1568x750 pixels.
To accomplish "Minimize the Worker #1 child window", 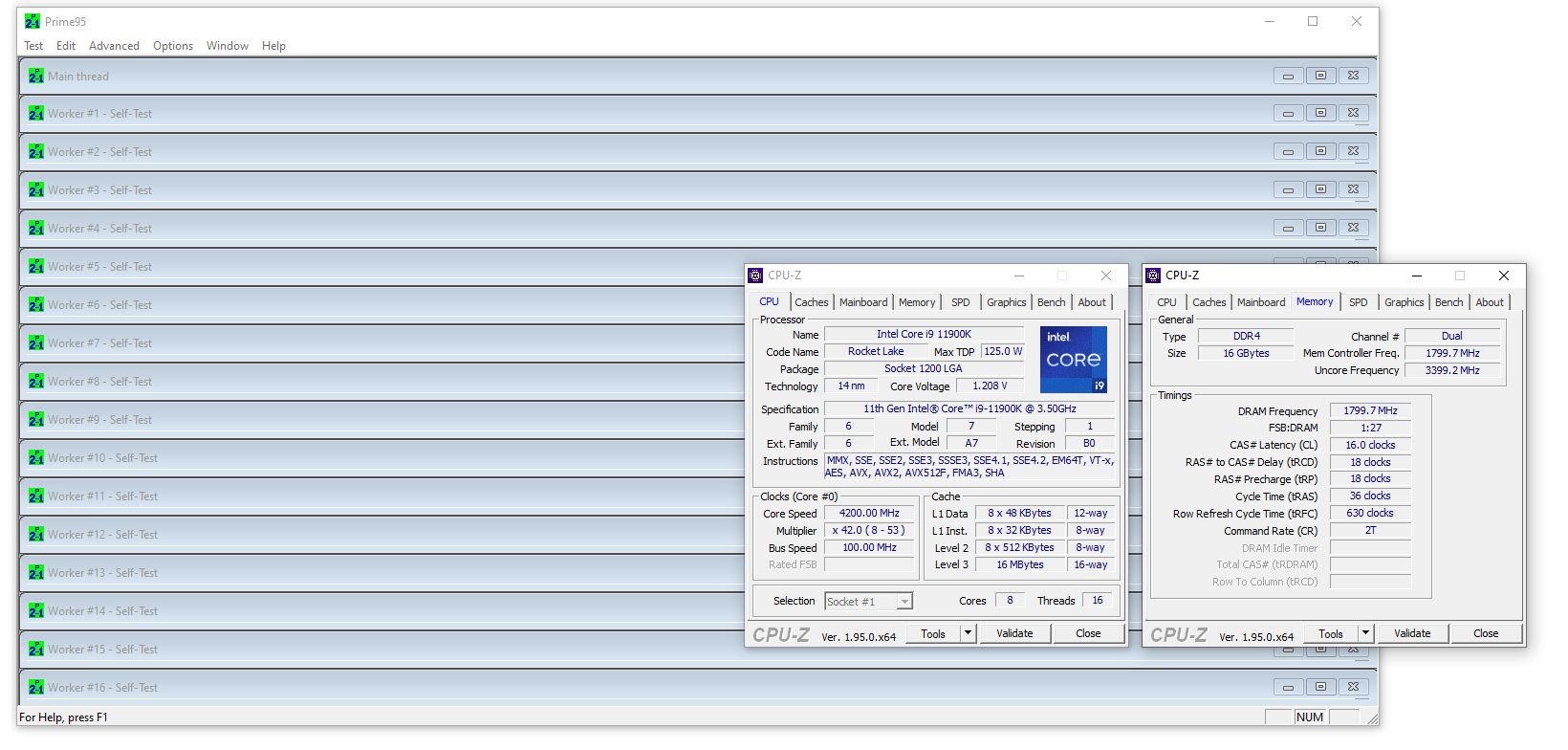I will coord(1288,113).
